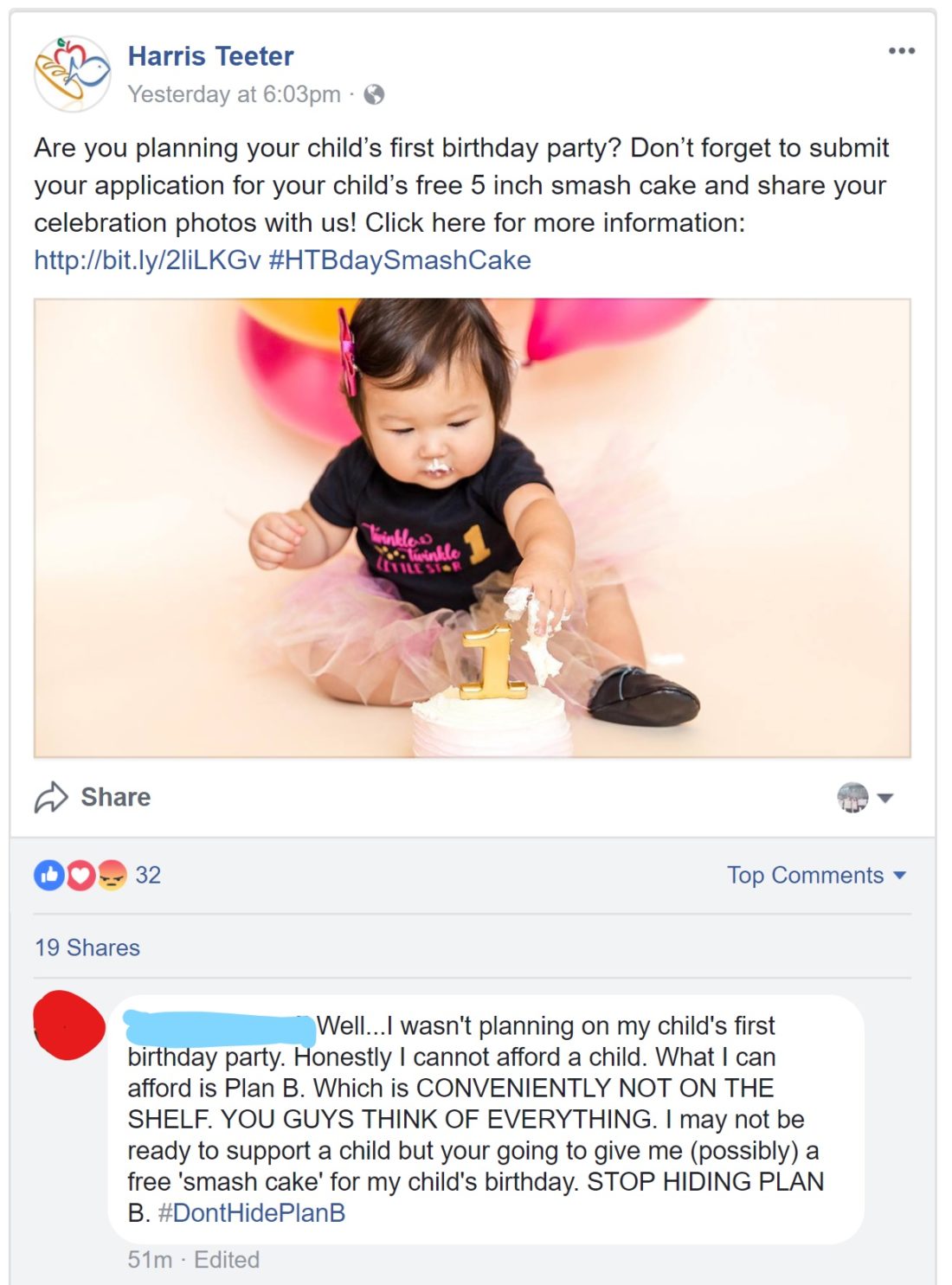952x1285 pixels.
Task: Open the baby smash cake photo
Action: point(472,528)
